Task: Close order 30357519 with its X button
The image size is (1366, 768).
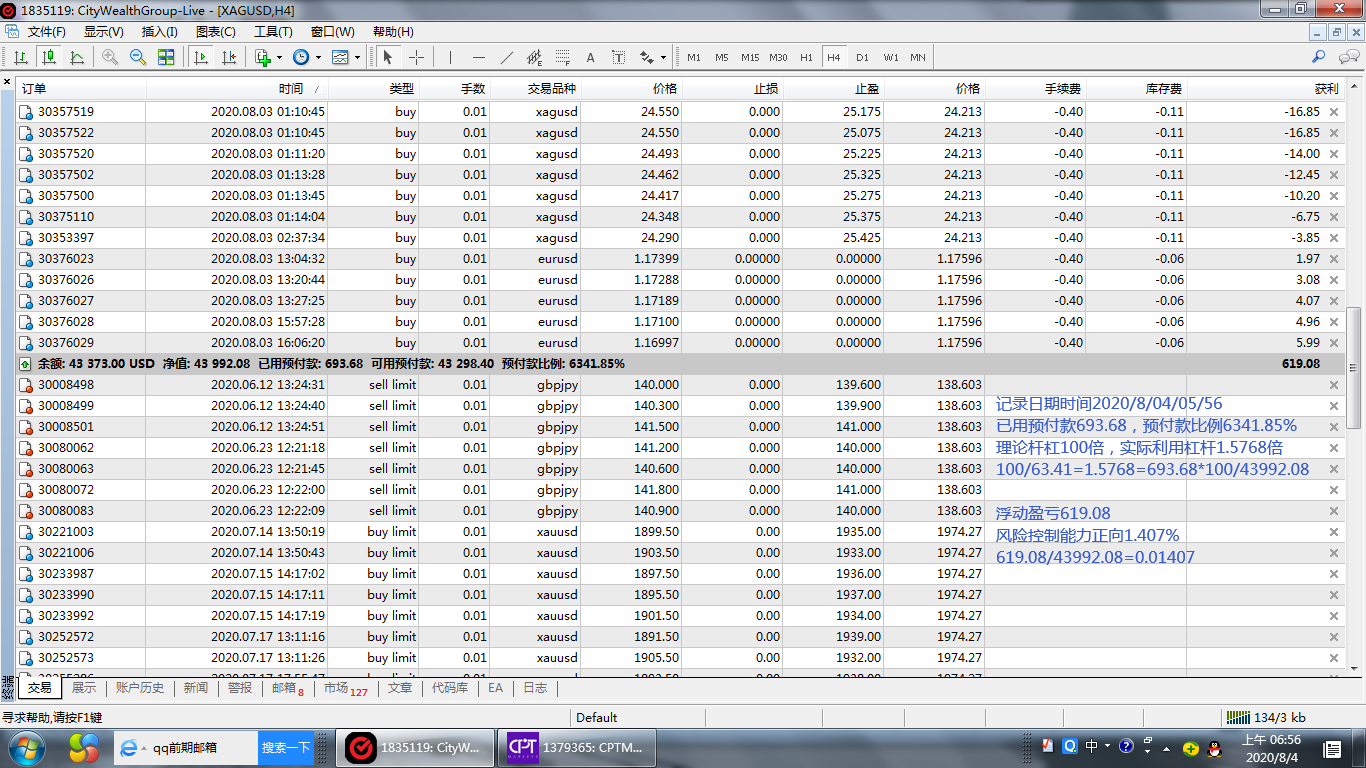Action: point(1333,112)
